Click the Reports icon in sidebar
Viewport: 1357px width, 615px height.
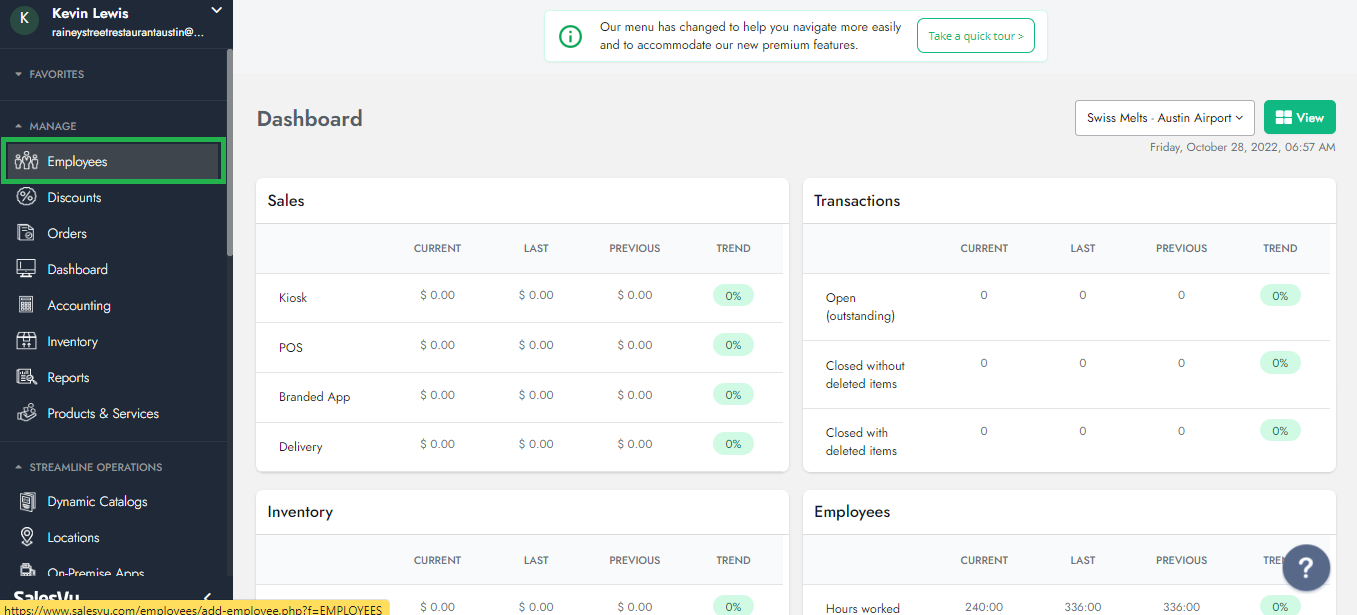click(27, 378)
